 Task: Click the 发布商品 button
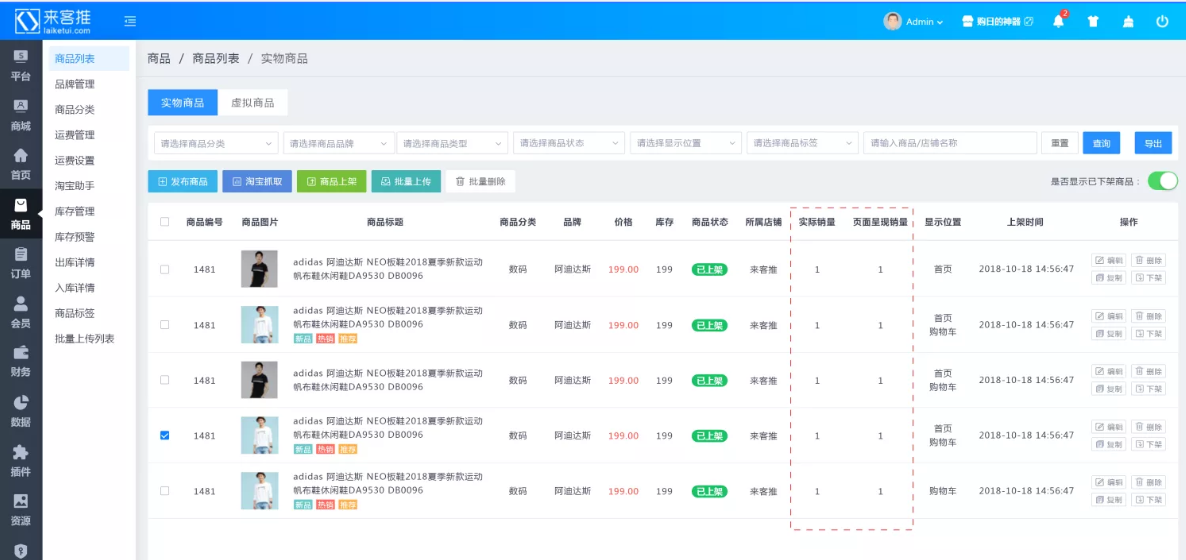coord(182,182)
